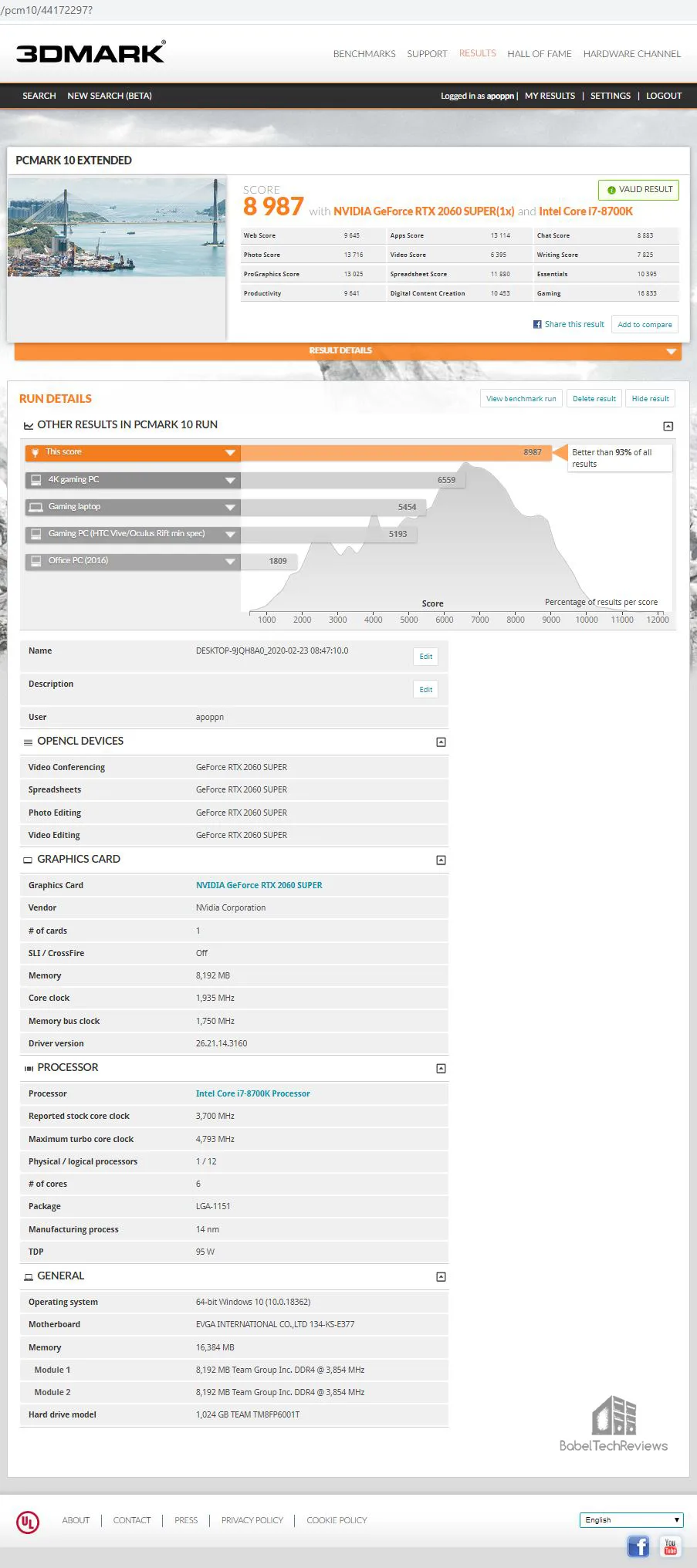697x1568 pixels.
Task: Expand the Gaming laptop dropdown arrow
Action: [x=230, y=507]
